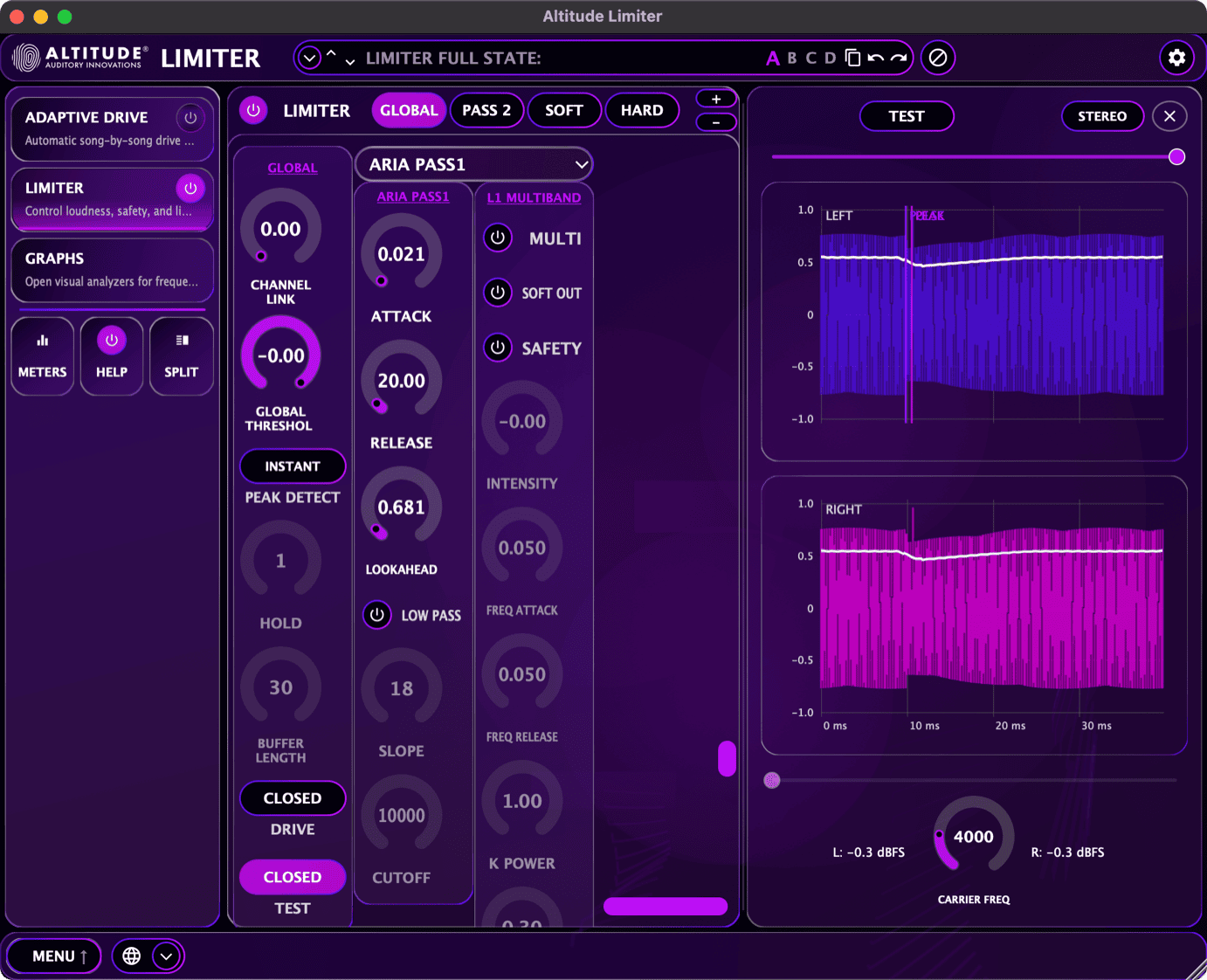Open the Meters panel button

43,356
